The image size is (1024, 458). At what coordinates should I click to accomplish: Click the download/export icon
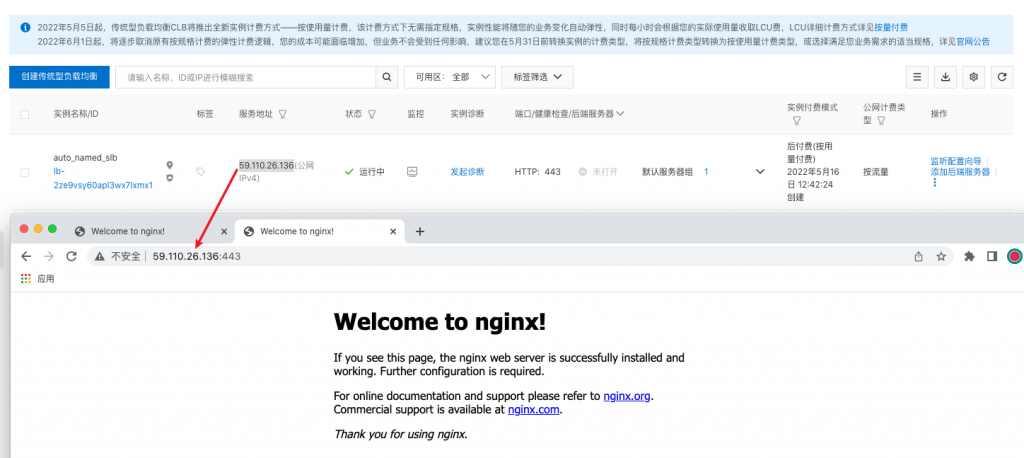tap(945, 77)
